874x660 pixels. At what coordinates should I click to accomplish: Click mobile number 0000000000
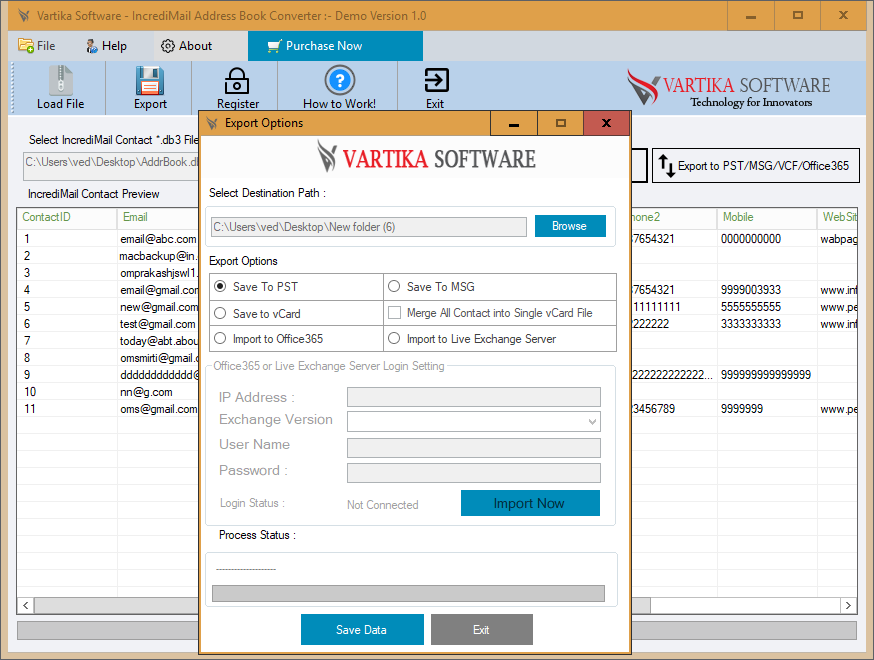click(767, 239)
